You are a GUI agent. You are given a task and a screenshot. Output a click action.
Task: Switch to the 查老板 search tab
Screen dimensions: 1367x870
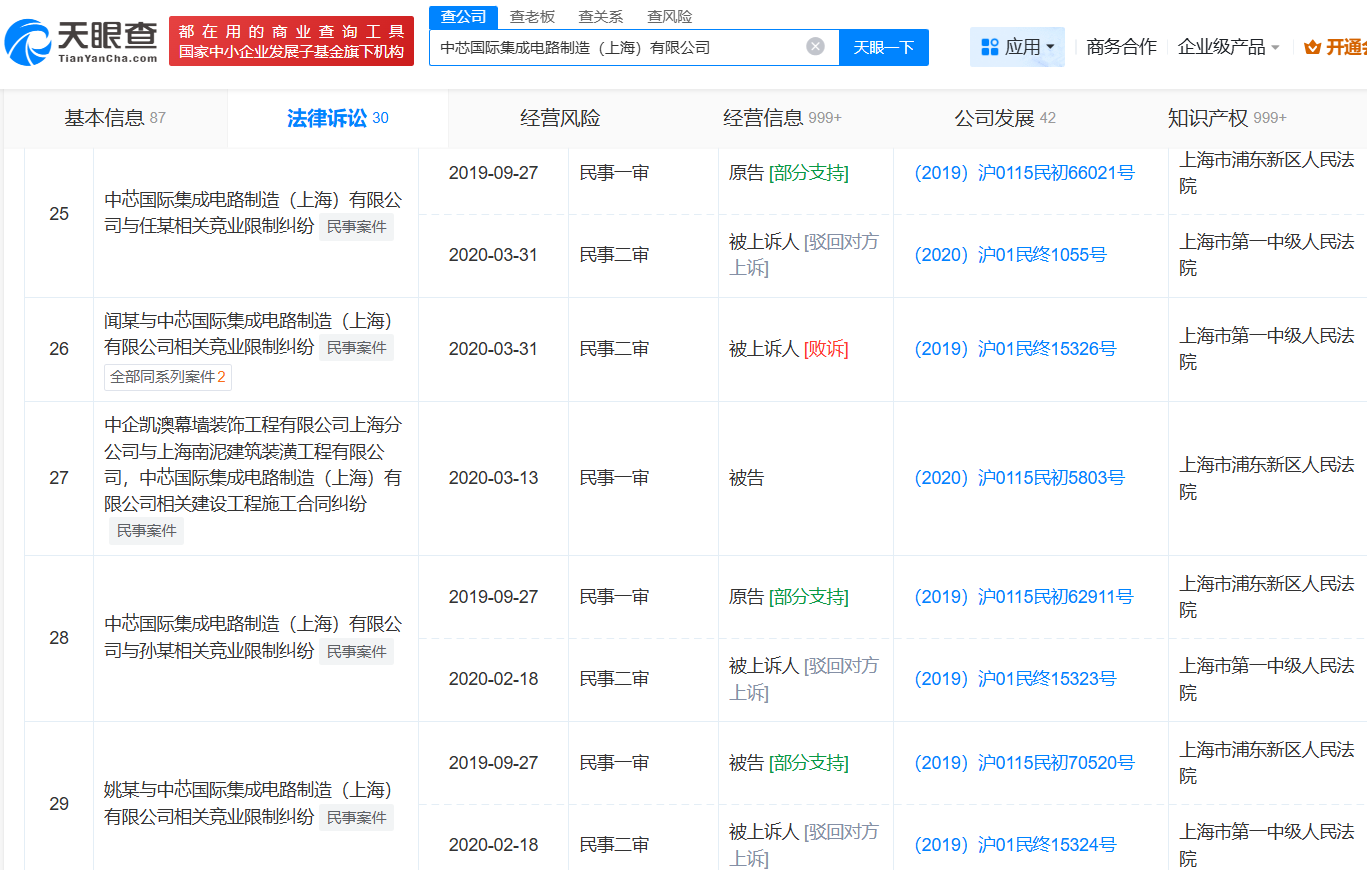click(532, 17)
